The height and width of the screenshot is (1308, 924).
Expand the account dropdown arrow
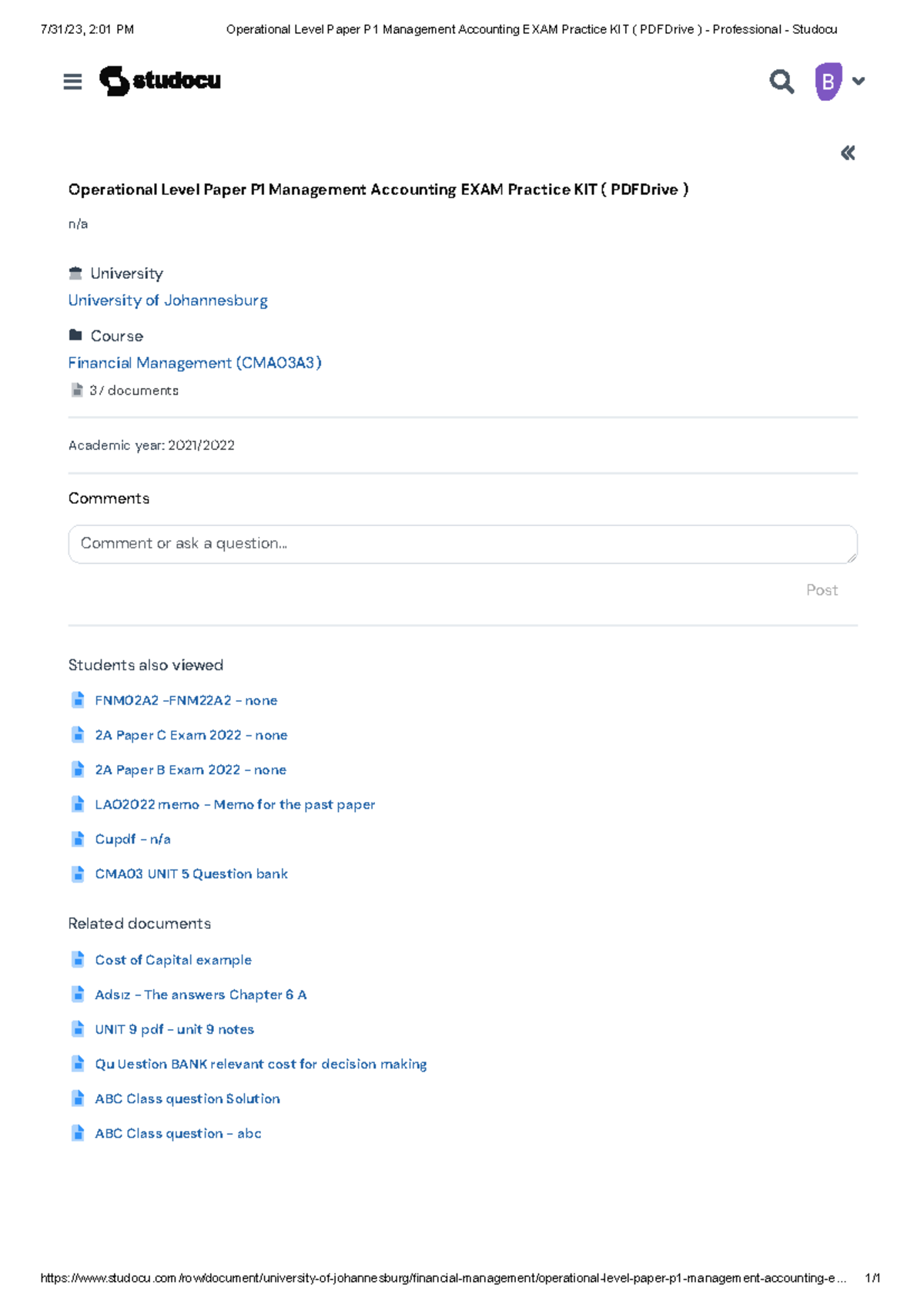point(859,81)
